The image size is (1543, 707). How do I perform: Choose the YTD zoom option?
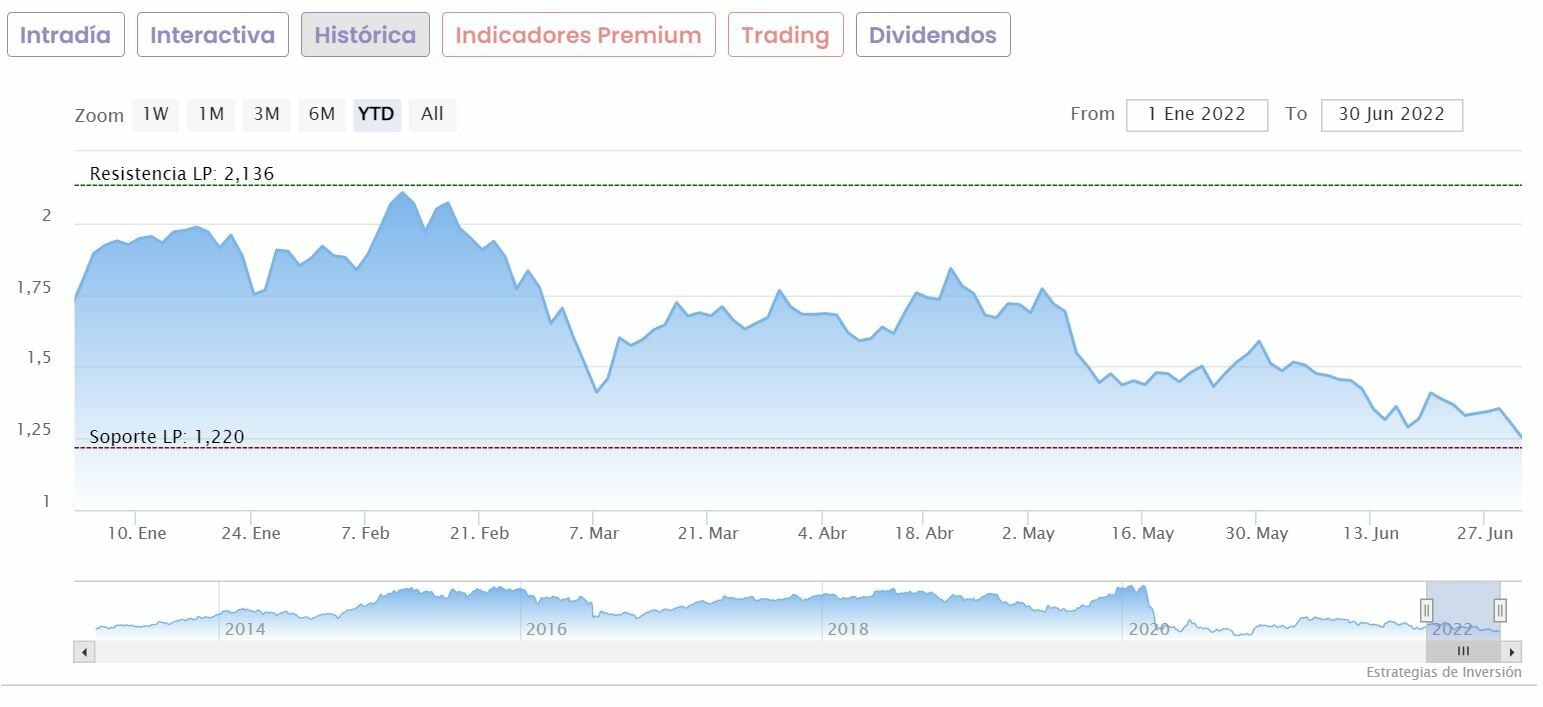(x=376, y=114)
